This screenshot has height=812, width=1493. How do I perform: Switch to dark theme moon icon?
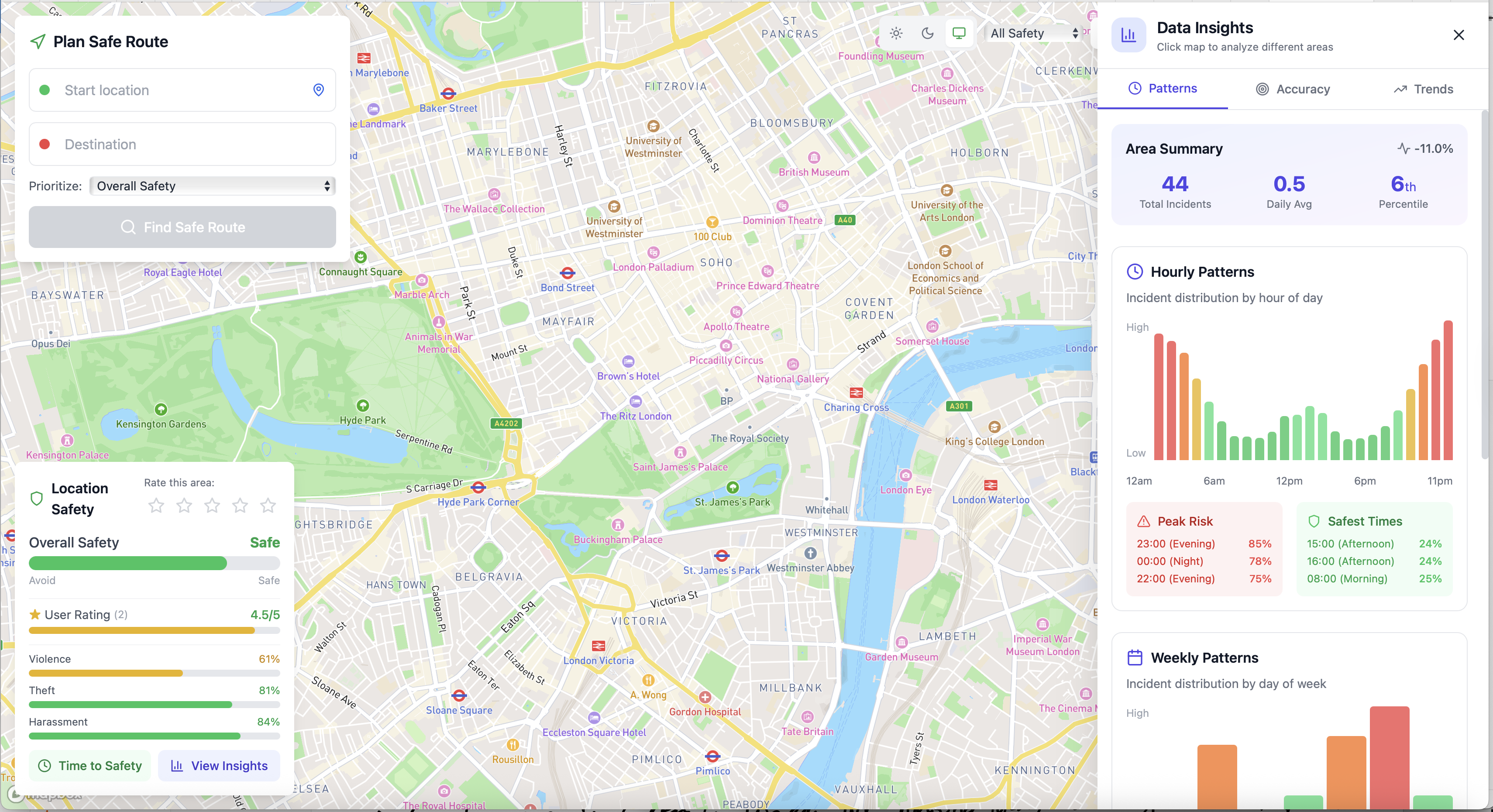pyautogui.click(x=927, y=33)
